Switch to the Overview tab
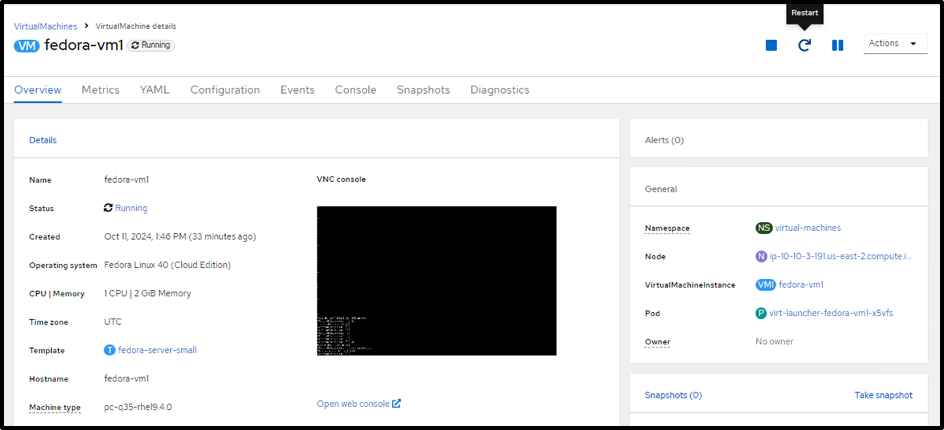Image resolution: width=944 pixels, height=430 pixels. (38, 90)
